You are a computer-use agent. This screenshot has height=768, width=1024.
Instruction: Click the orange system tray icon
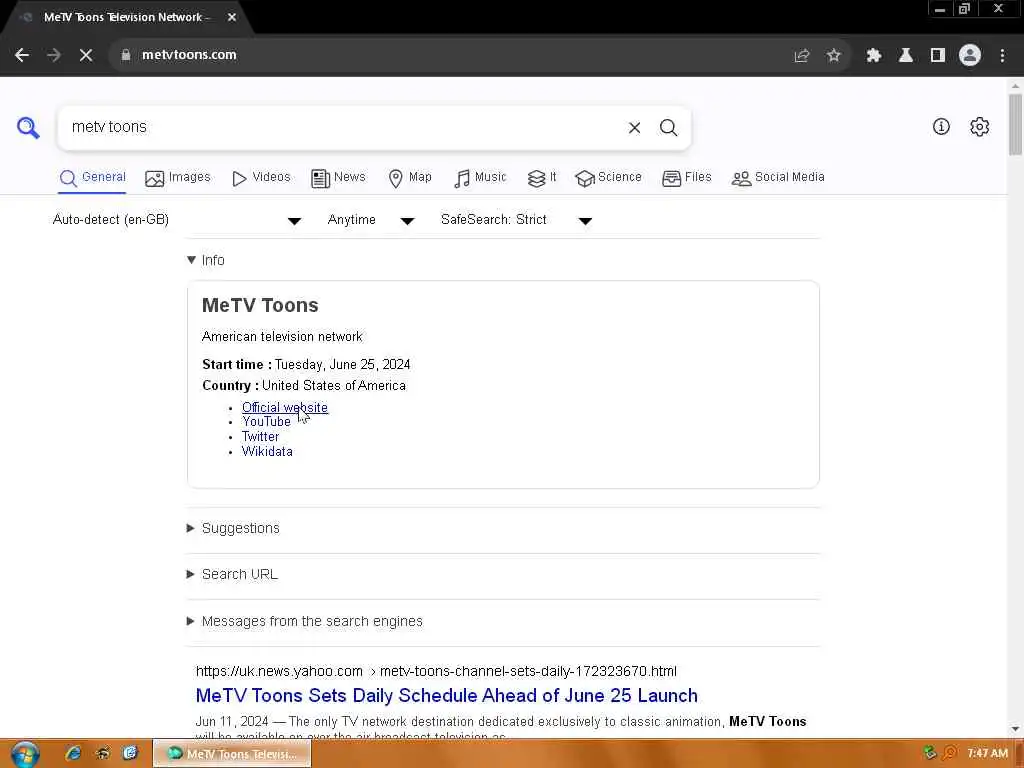(x=950, y=753)
